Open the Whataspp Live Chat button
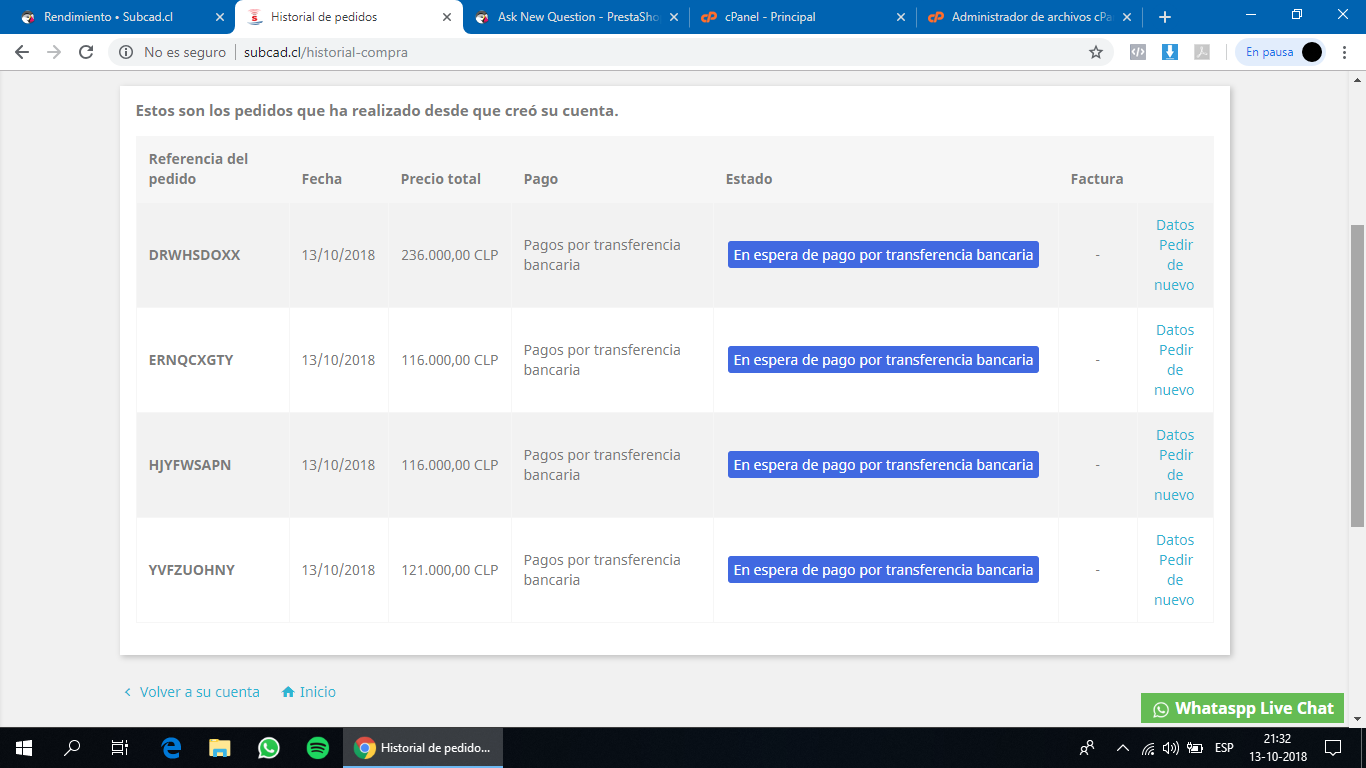 coord(1243,708)
